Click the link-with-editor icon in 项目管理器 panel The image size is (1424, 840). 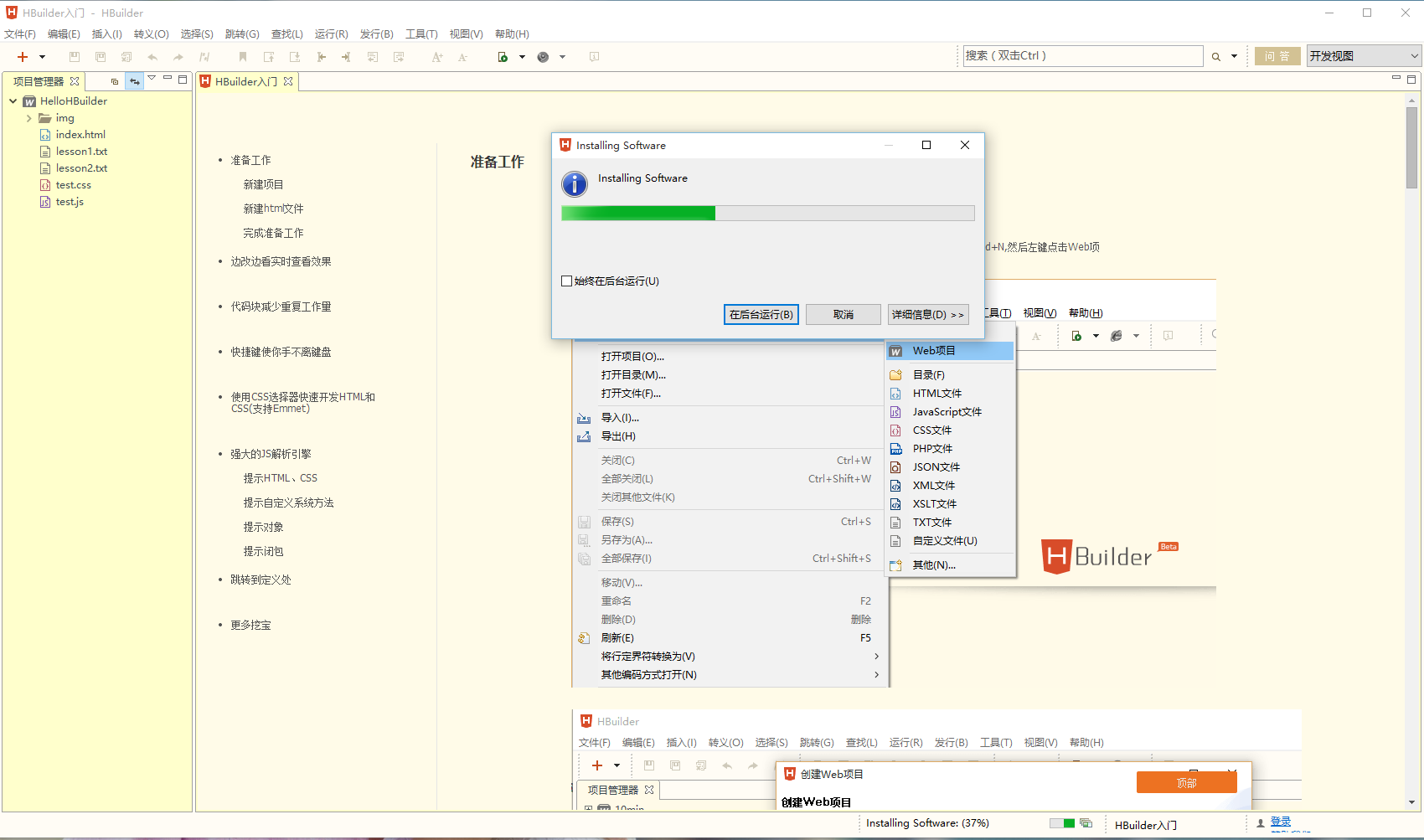tap(135, 80)
